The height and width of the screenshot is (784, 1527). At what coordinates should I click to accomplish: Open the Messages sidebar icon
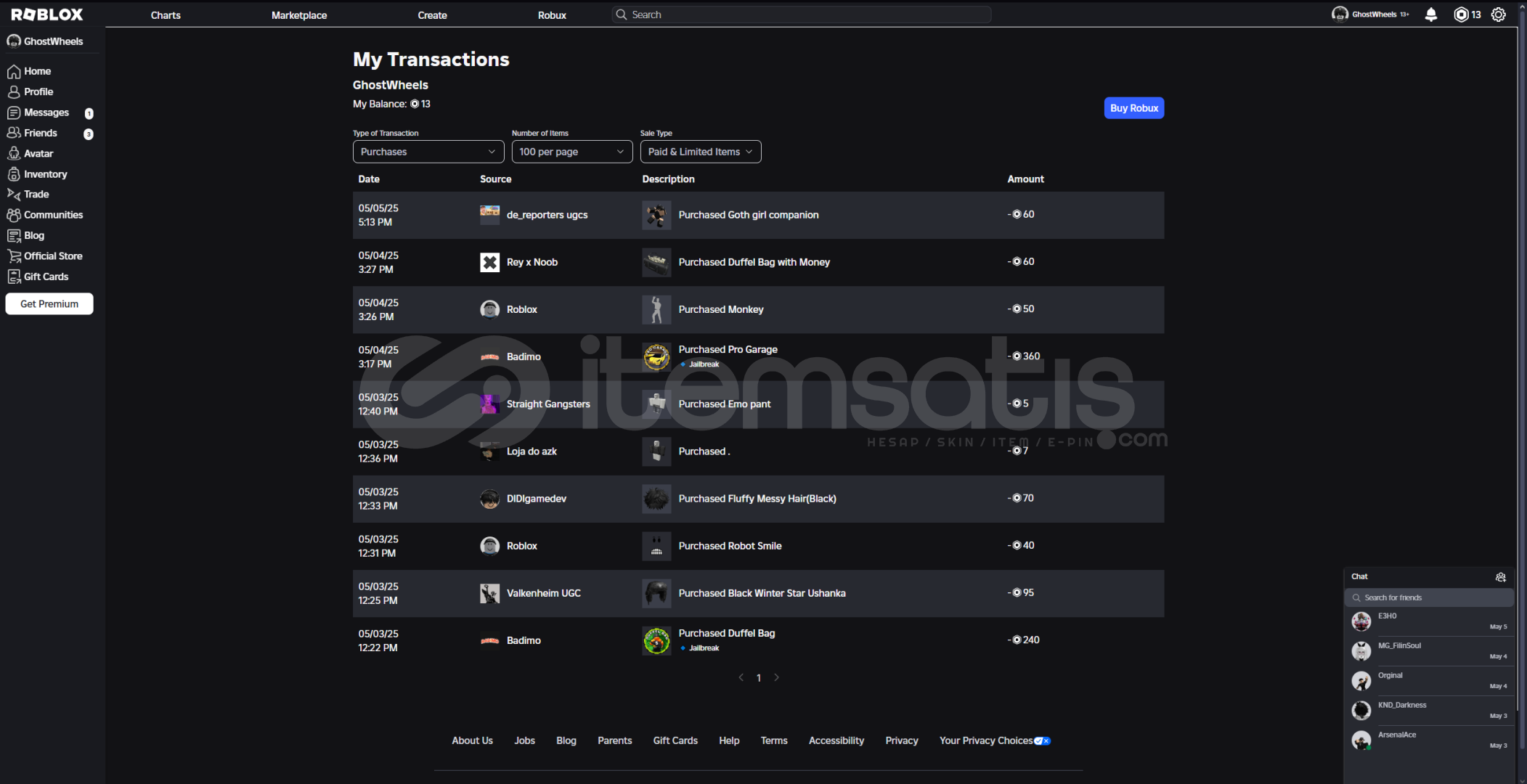pyautogui.click(x=14, y=113)
